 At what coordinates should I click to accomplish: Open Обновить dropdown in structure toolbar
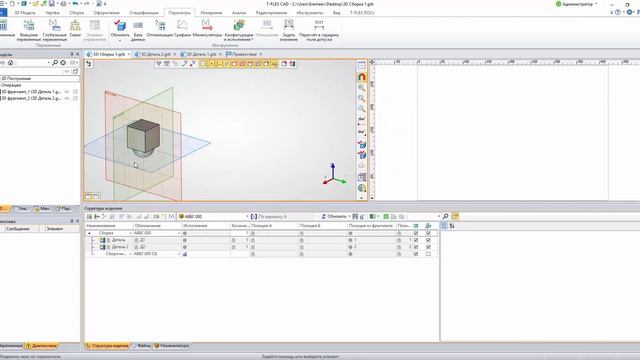349,216
